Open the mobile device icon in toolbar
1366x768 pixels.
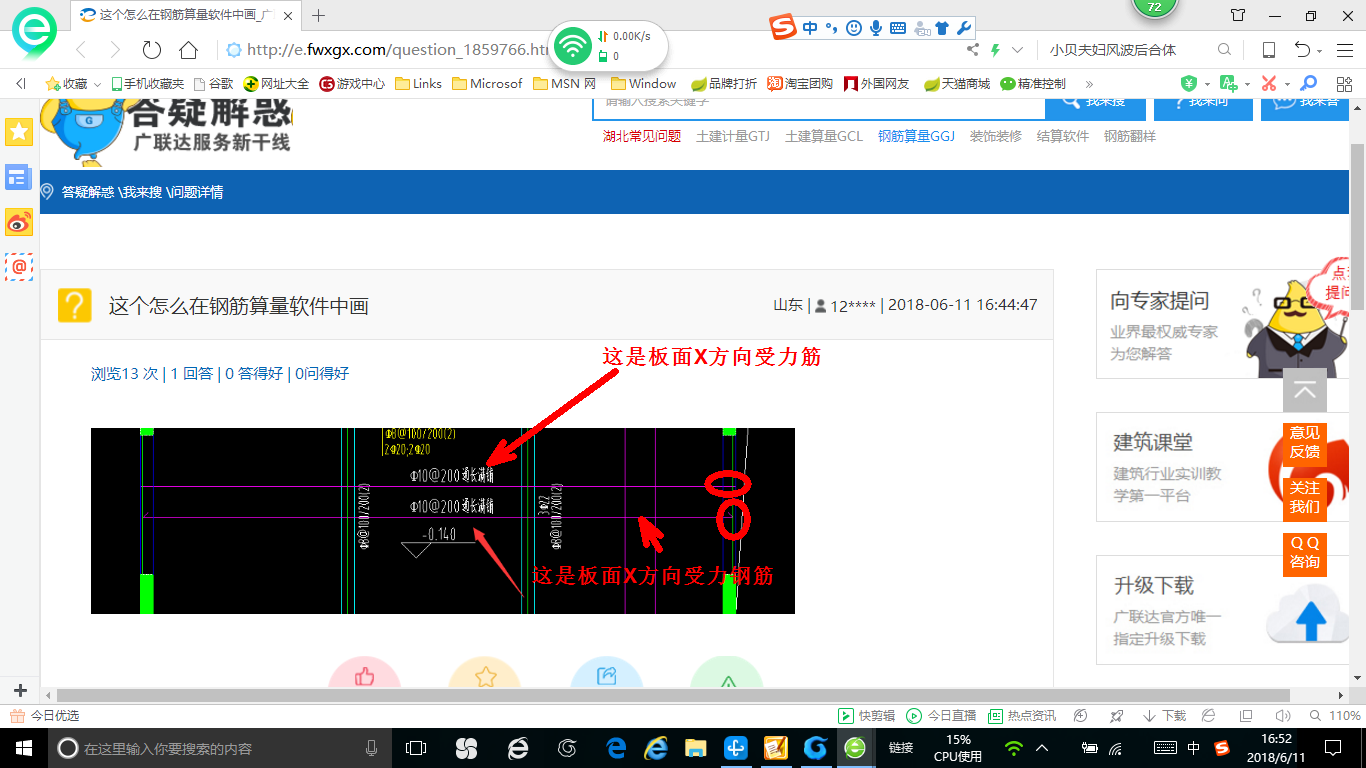(x=1268, y=50)
